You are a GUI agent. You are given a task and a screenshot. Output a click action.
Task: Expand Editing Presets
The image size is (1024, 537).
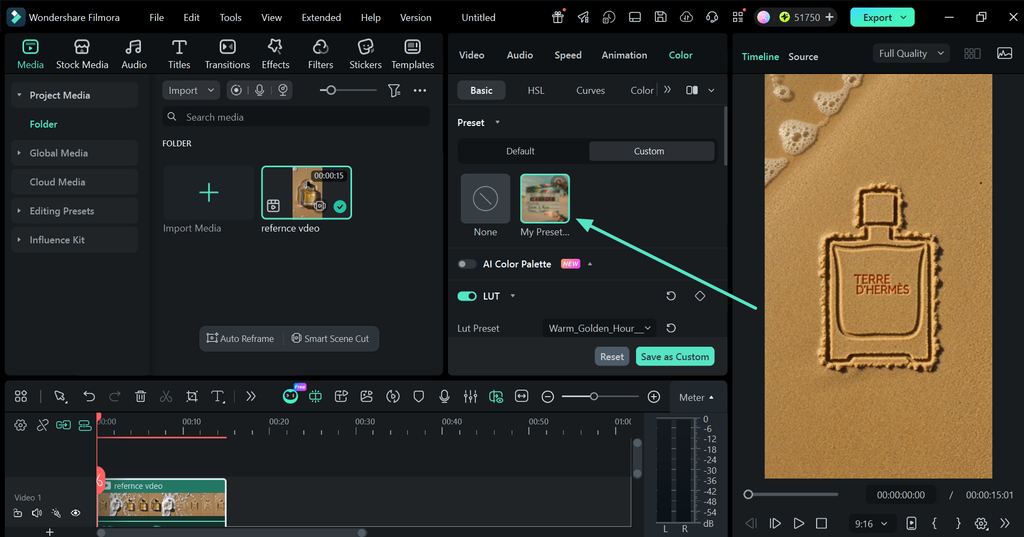point(19,211)
